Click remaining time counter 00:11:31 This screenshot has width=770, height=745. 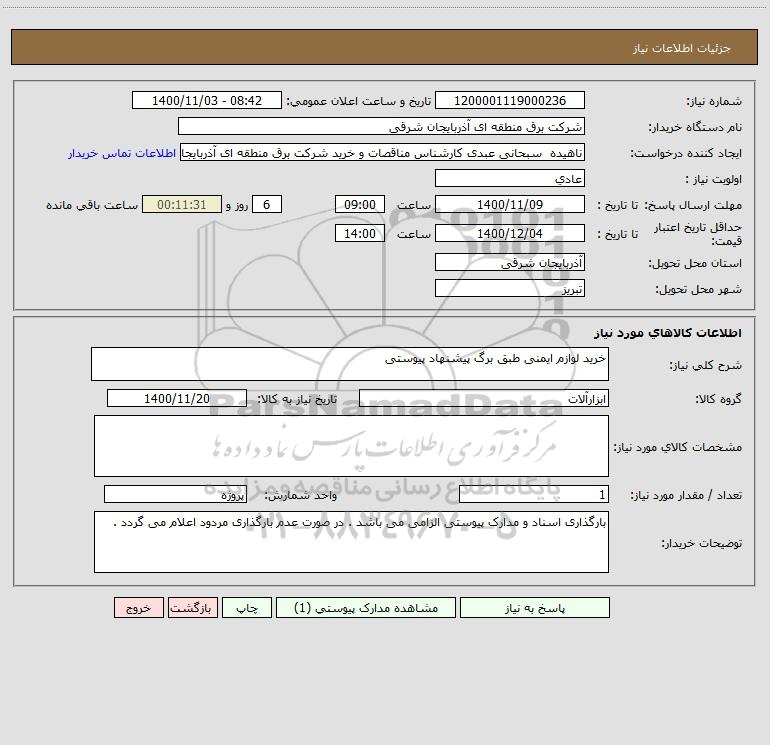(182, 204)
